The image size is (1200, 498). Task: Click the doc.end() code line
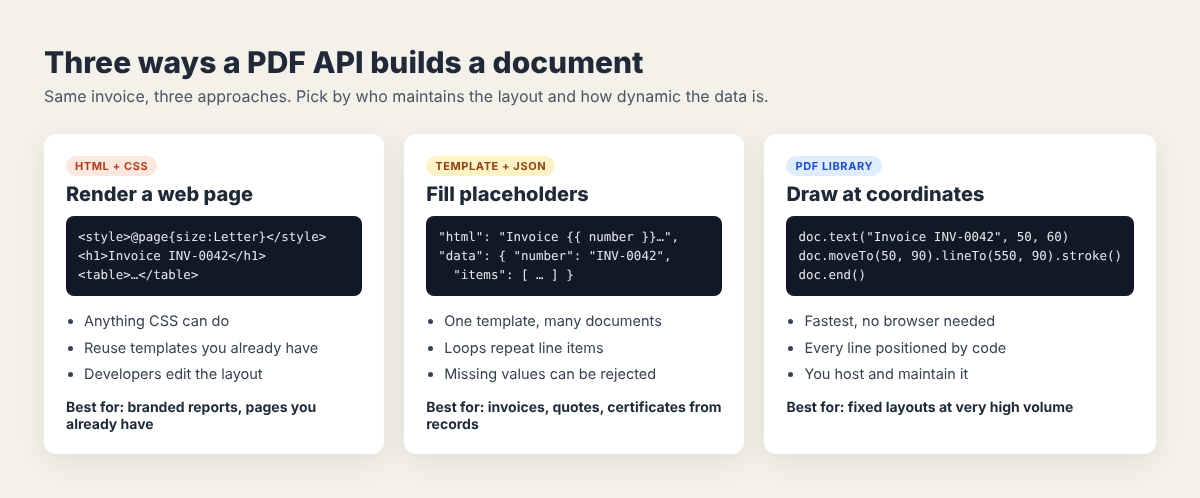(832, 274)
